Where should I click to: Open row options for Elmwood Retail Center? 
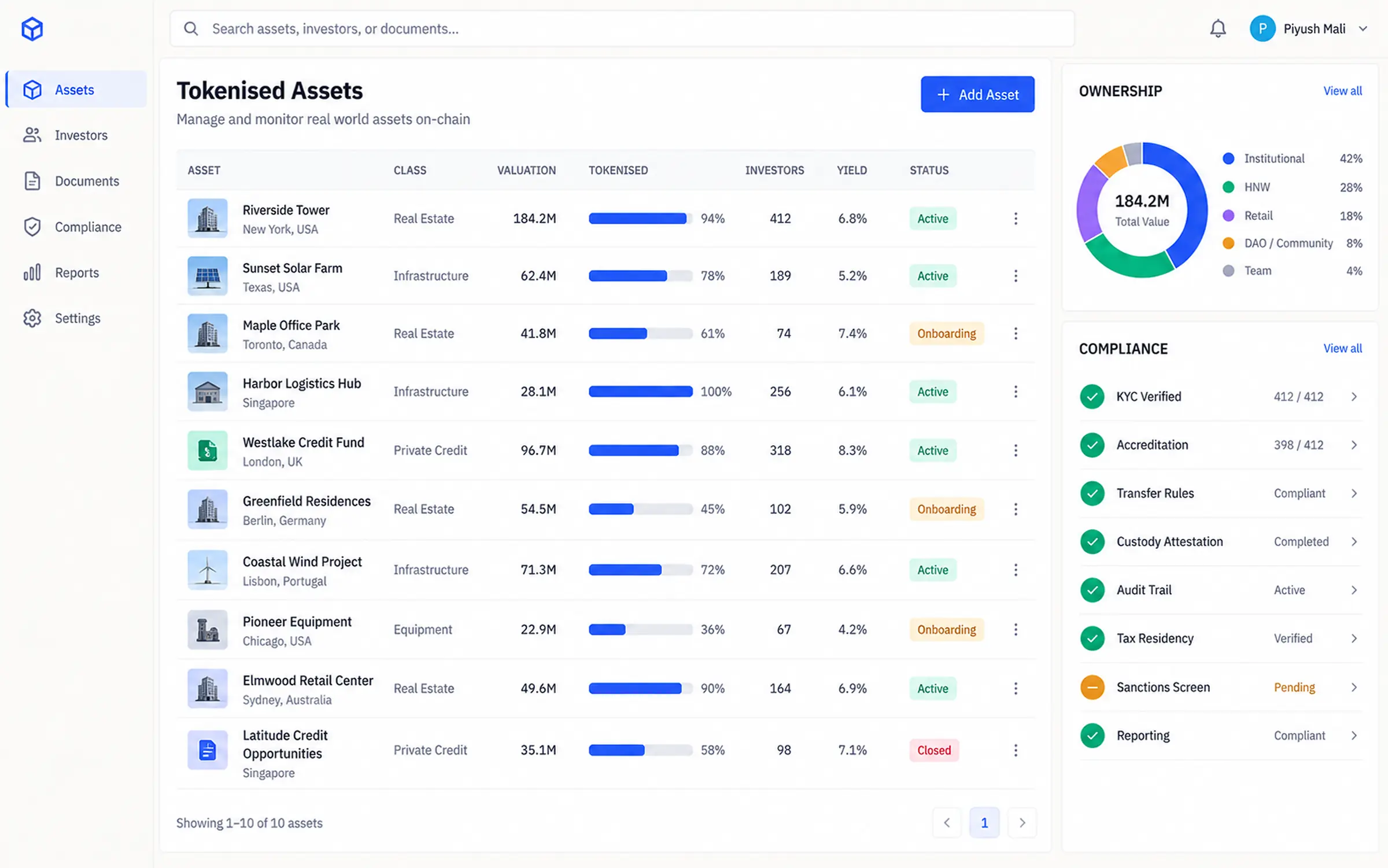[1016, 688]
